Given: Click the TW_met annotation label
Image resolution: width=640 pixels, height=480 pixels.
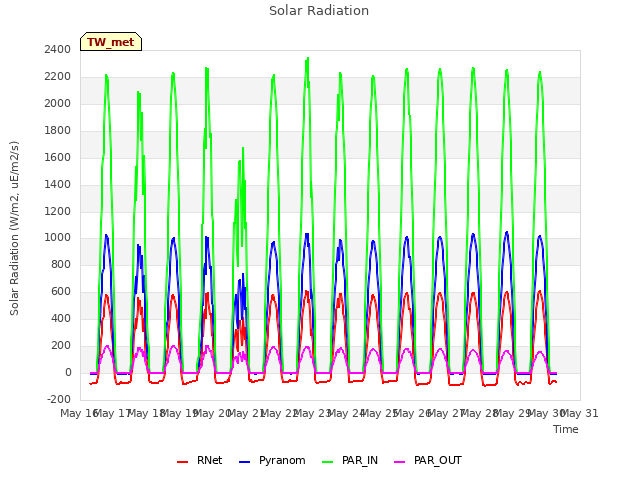Looking at the screenshot, I should tap(111, 42).
